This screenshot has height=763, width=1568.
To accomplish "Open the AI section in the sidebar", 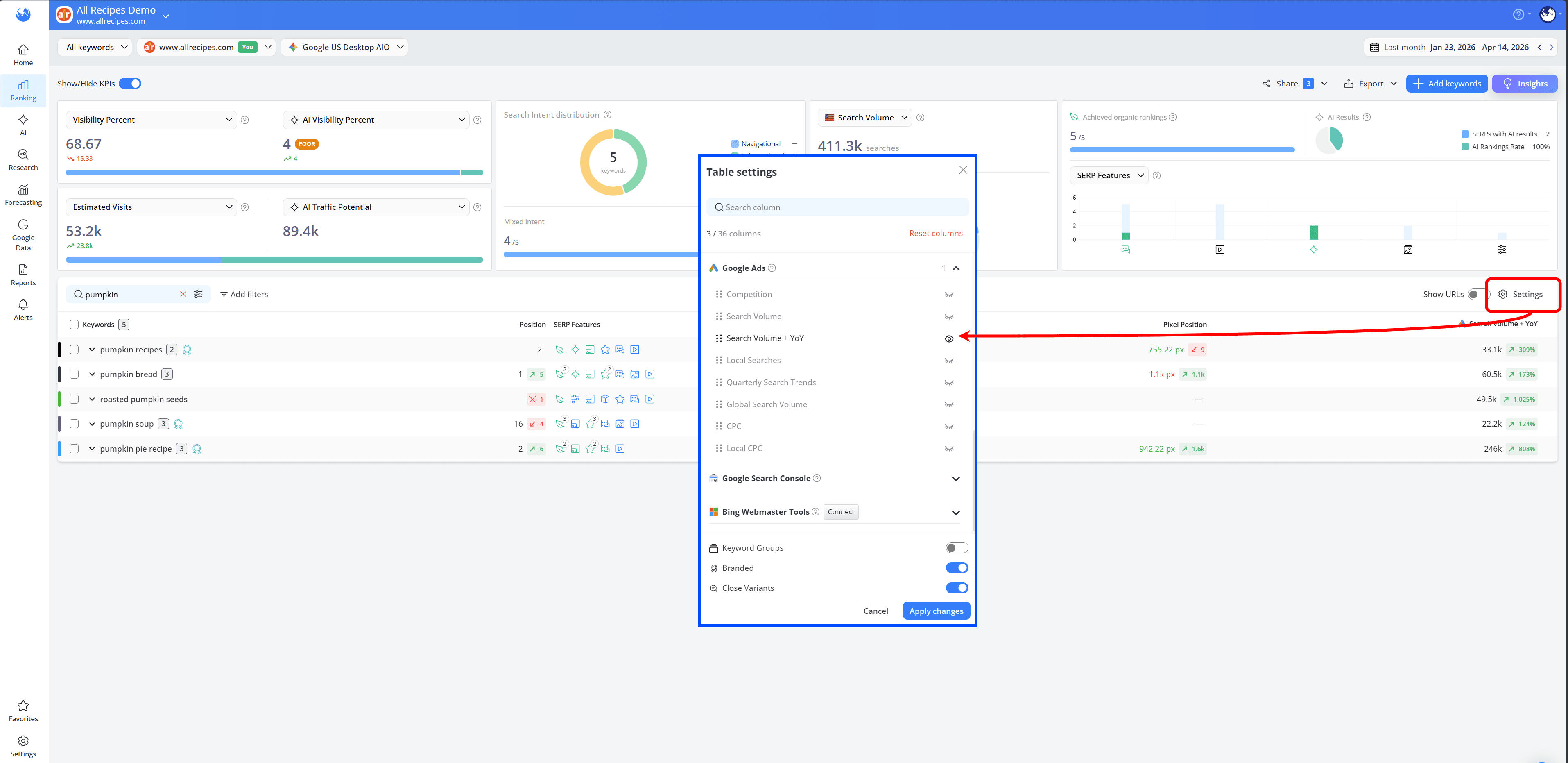I will tap(23, 125).
